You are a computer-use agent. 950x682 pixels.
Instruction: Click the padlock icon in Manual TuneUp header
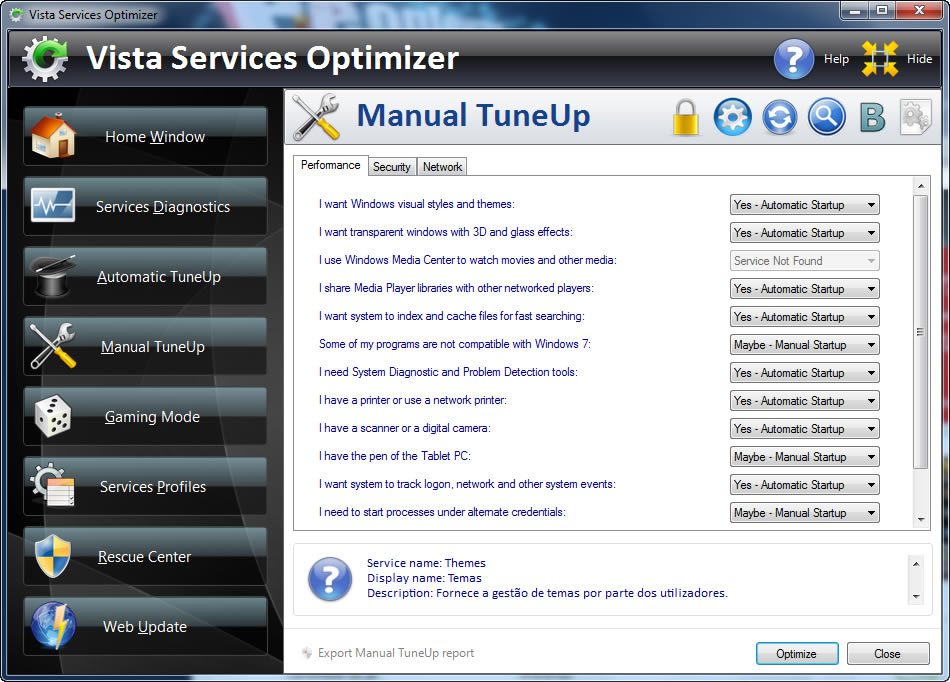click(x=686, y=117)
